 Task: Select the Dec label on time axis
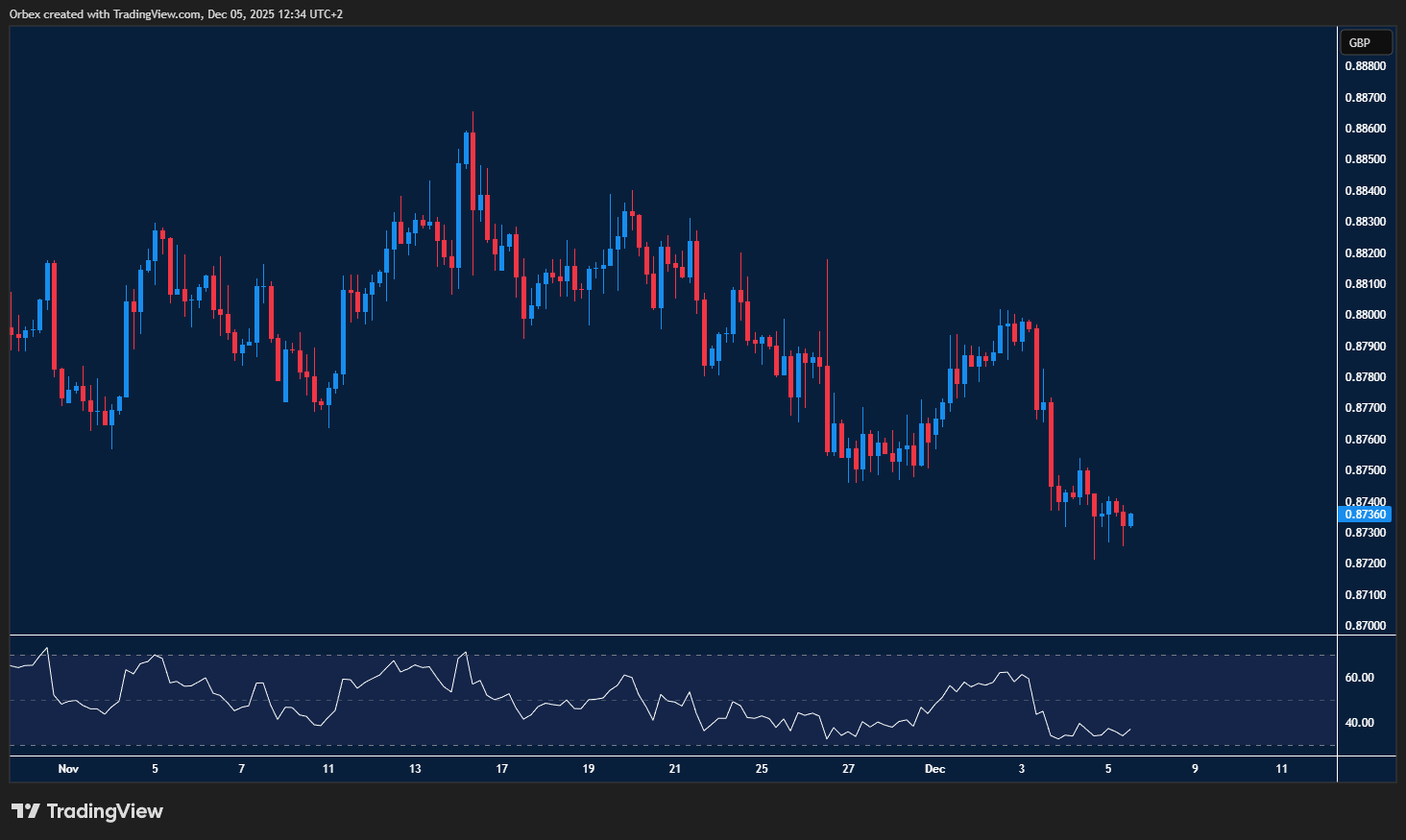point(934,769)
